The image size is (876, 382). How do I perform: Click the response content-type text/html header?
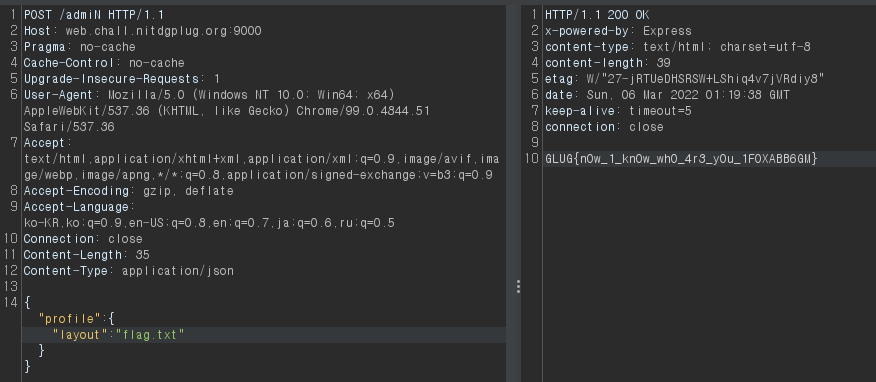(x=678, y=47)
